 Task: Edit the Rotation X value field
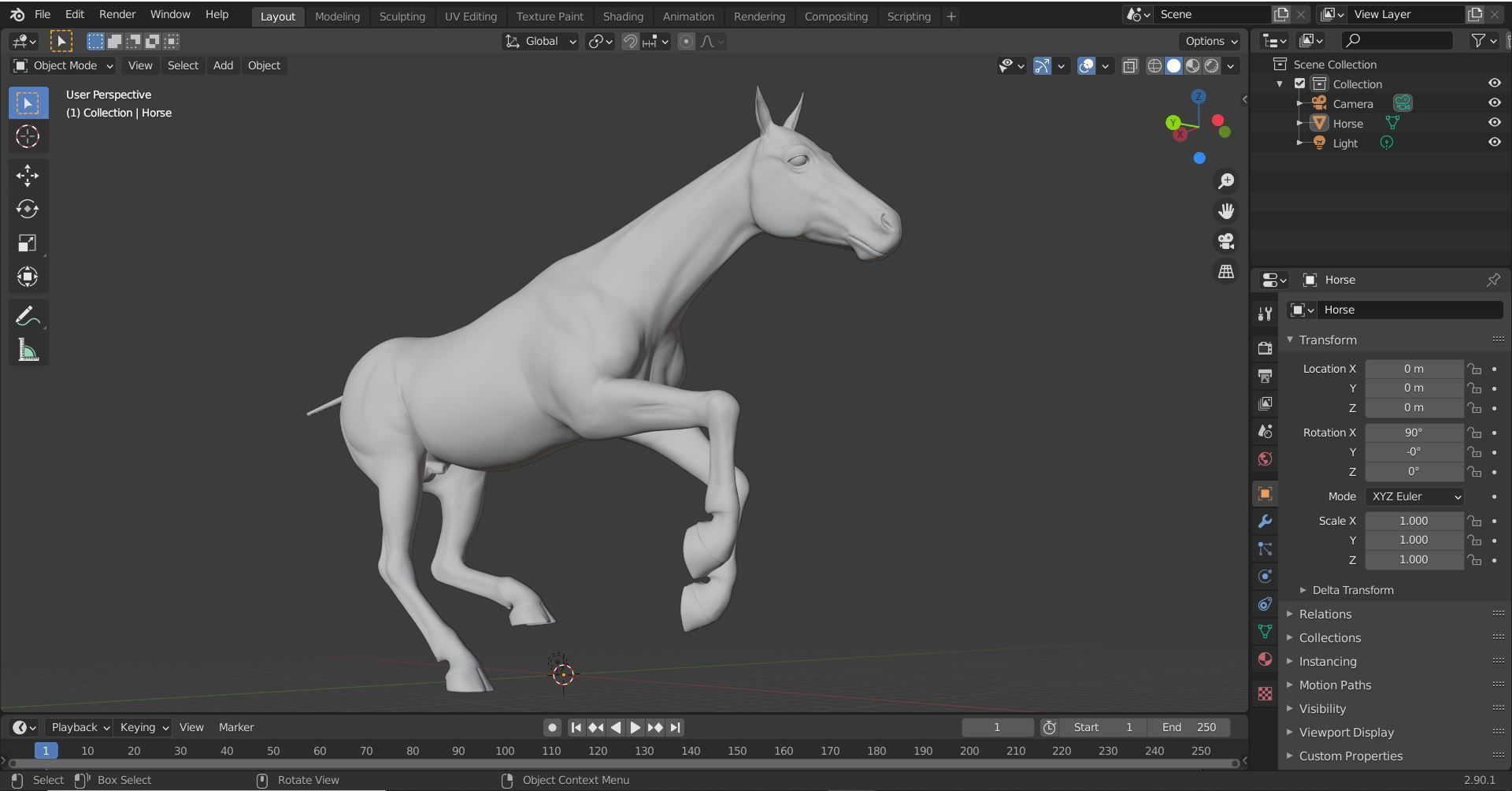tap(1414, 432)
